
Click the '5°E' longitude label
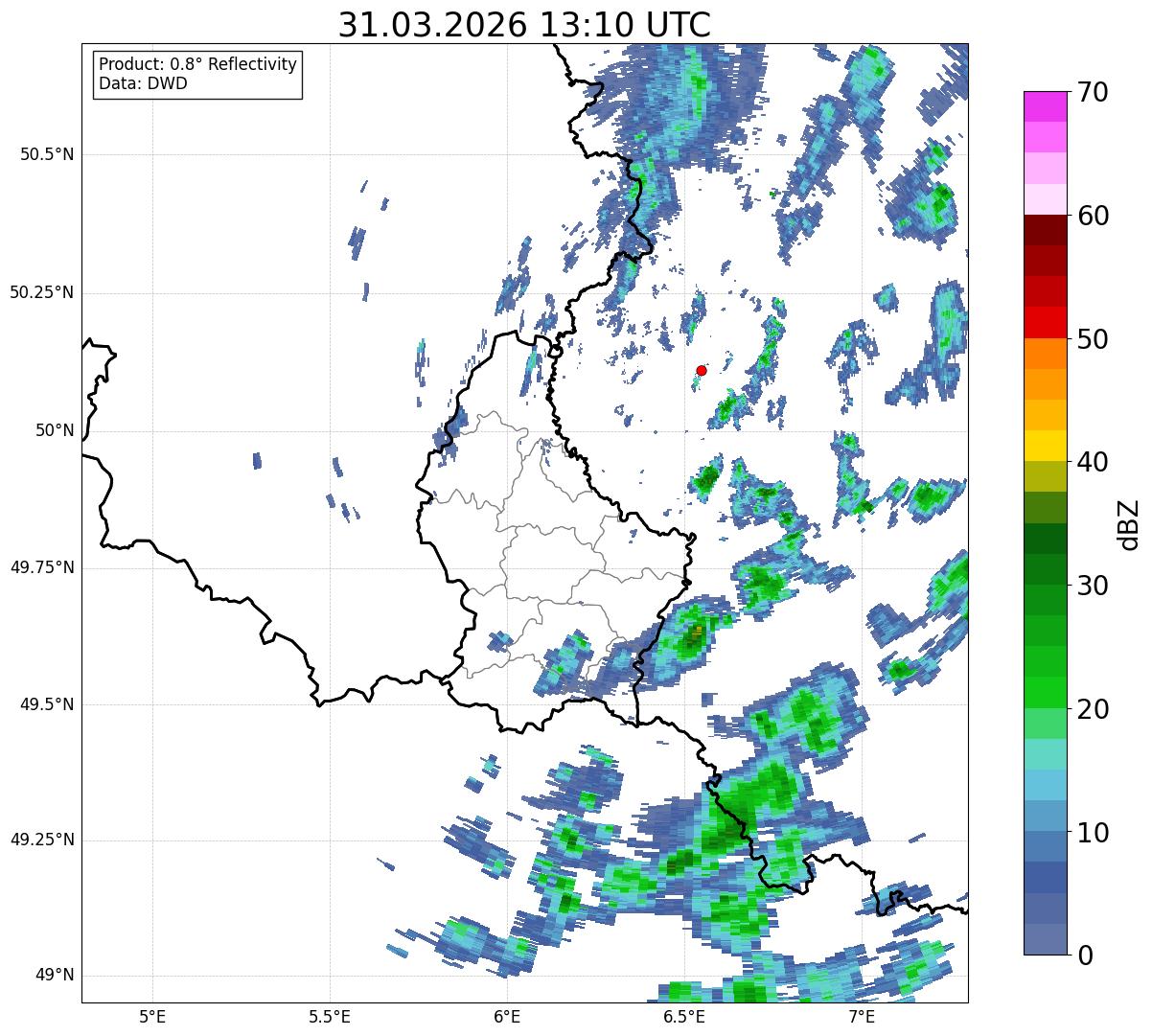coord(152,1016)
